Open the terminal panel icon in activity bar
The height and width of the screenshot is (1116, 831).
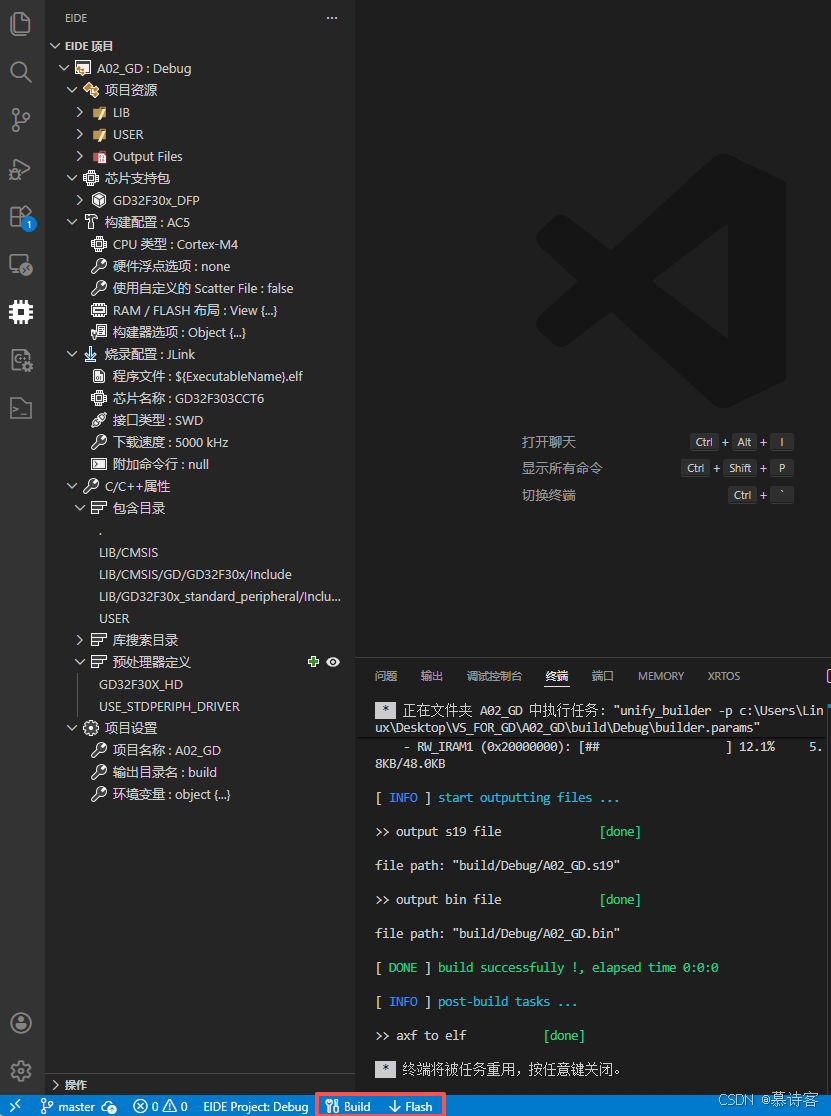(x=21, y=408)
